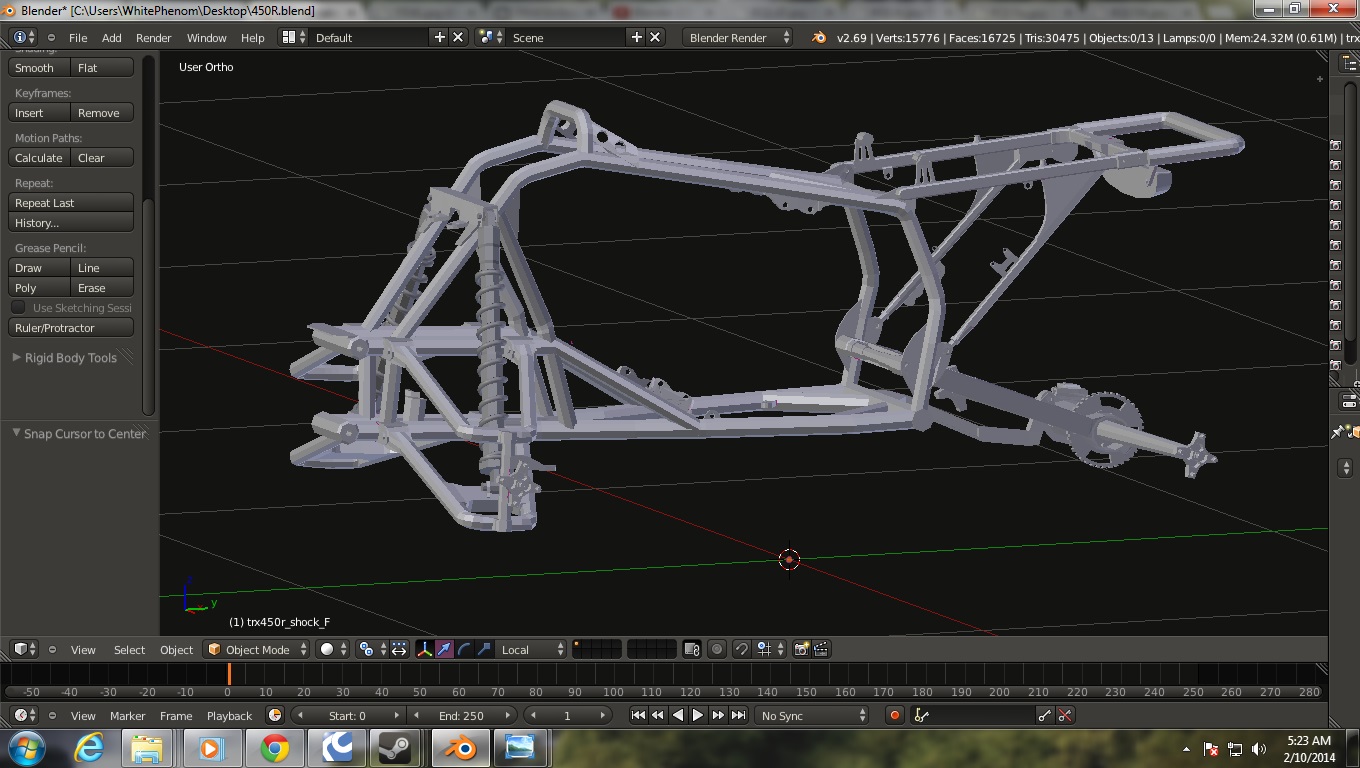
Task: Select Grease Pencil Erase tool
Action: 102,288
